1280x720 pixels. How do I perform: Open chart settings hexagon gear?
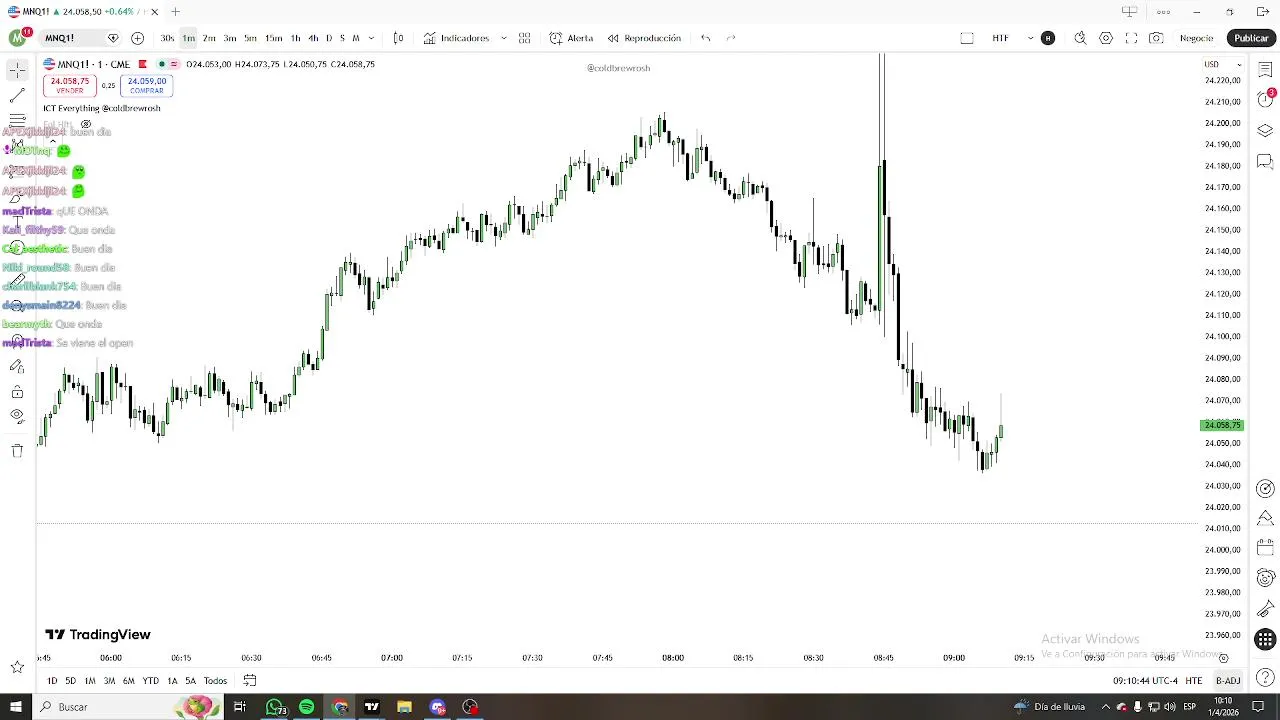[x=1106, y=38]
